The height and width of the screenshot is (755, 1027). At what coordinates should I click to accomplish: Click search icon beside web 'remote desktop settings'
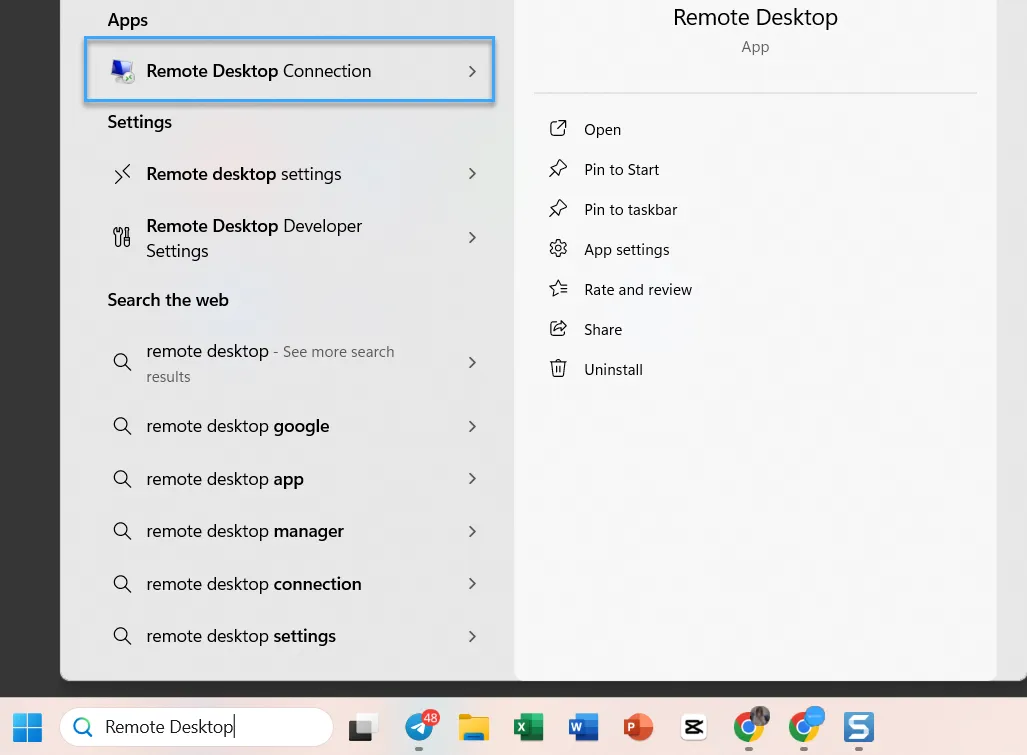coord(122,635)
